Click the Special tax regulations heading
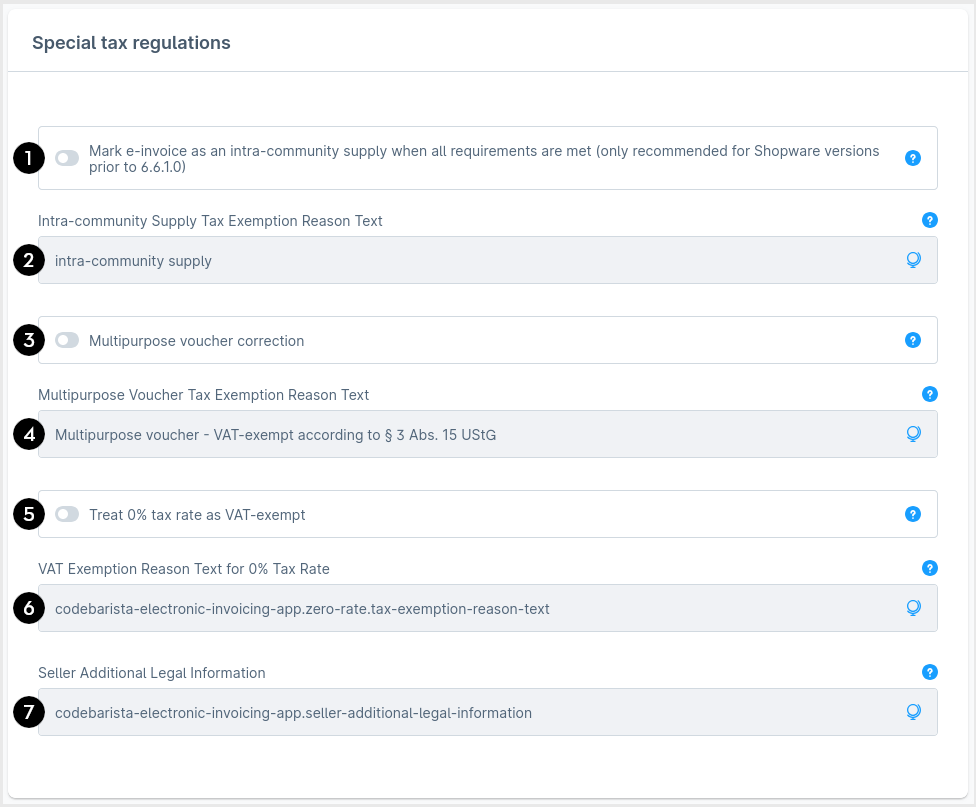The image size is (976, 807). pos(131,43)
